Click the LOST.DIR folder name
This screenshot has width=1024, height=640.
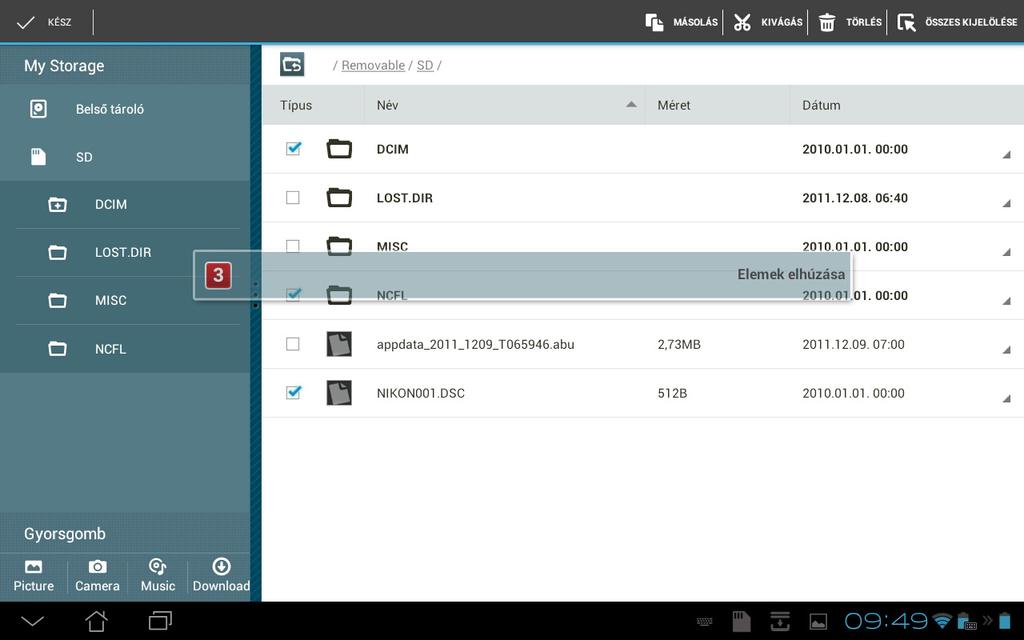[x=404, y=198]
